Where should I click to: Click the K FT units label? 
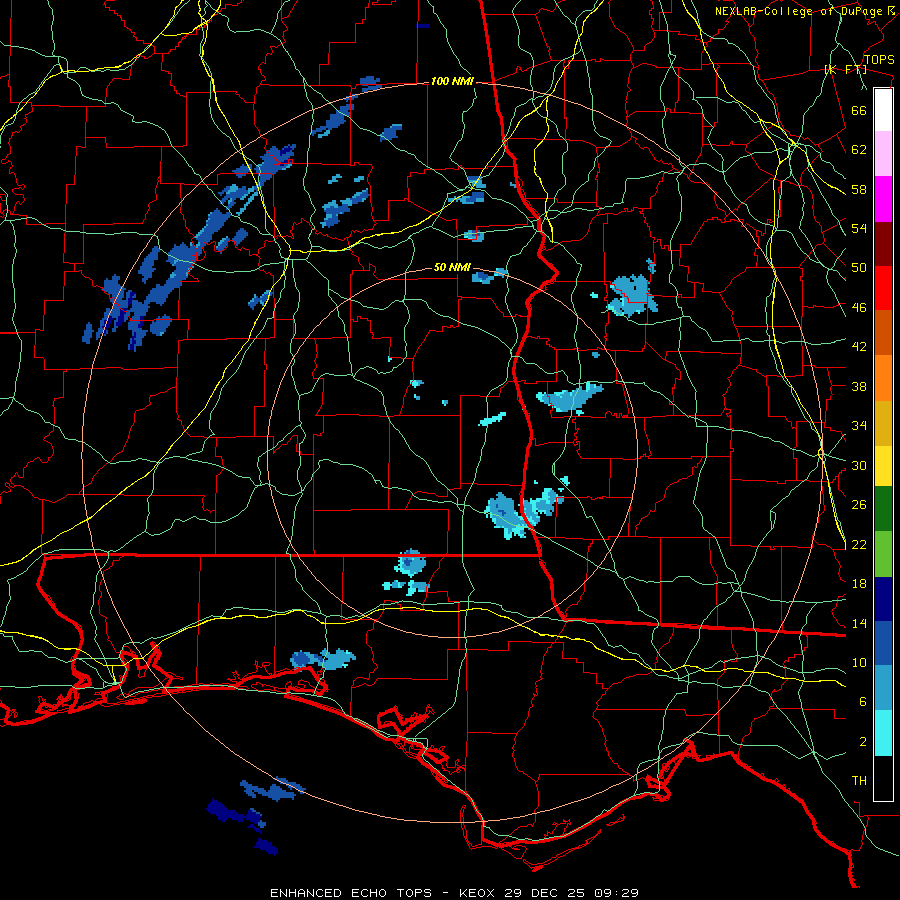coord(845,70)
